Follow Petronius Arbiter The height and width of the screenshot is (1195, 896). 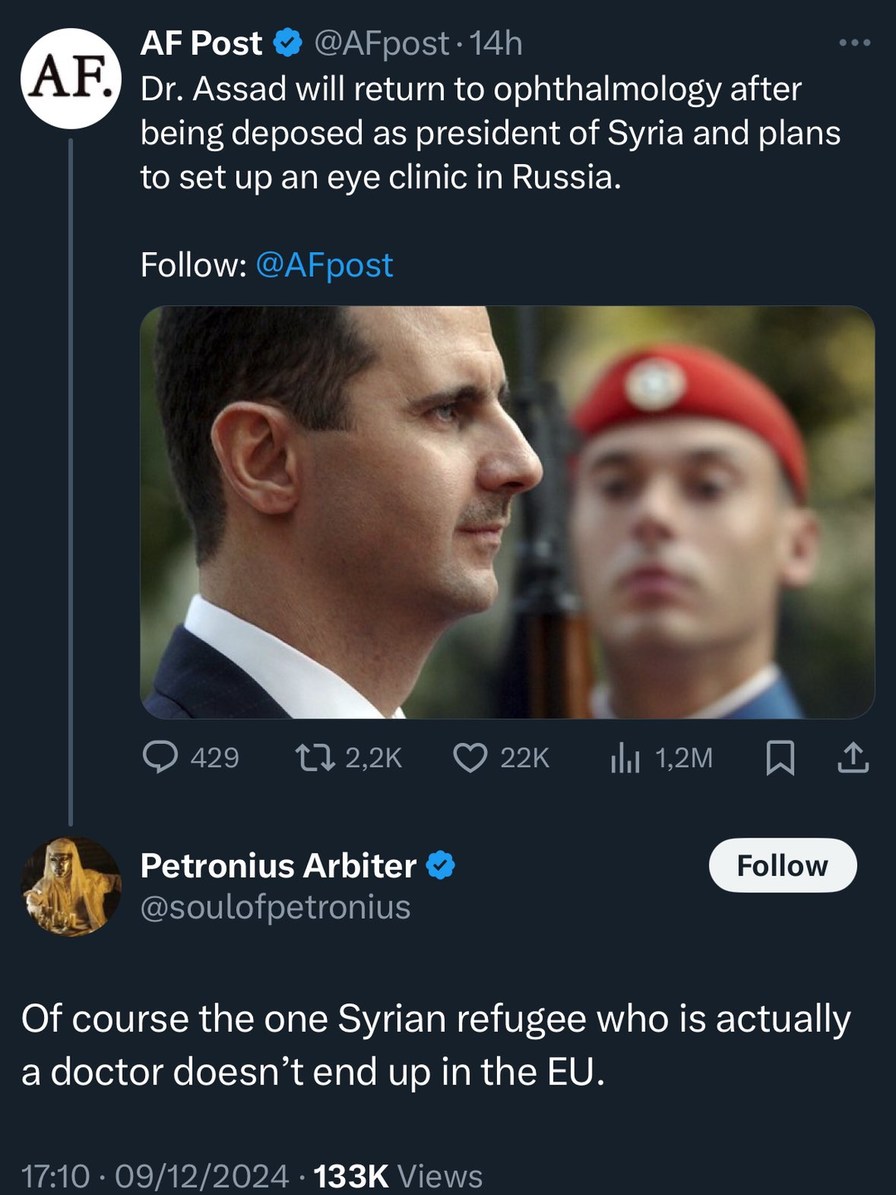[782, 865]
